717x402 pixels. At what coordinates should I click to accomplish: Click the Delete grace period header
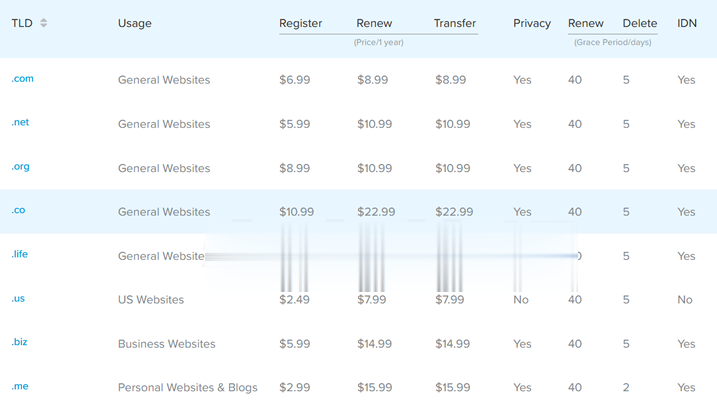click(640, 23)
